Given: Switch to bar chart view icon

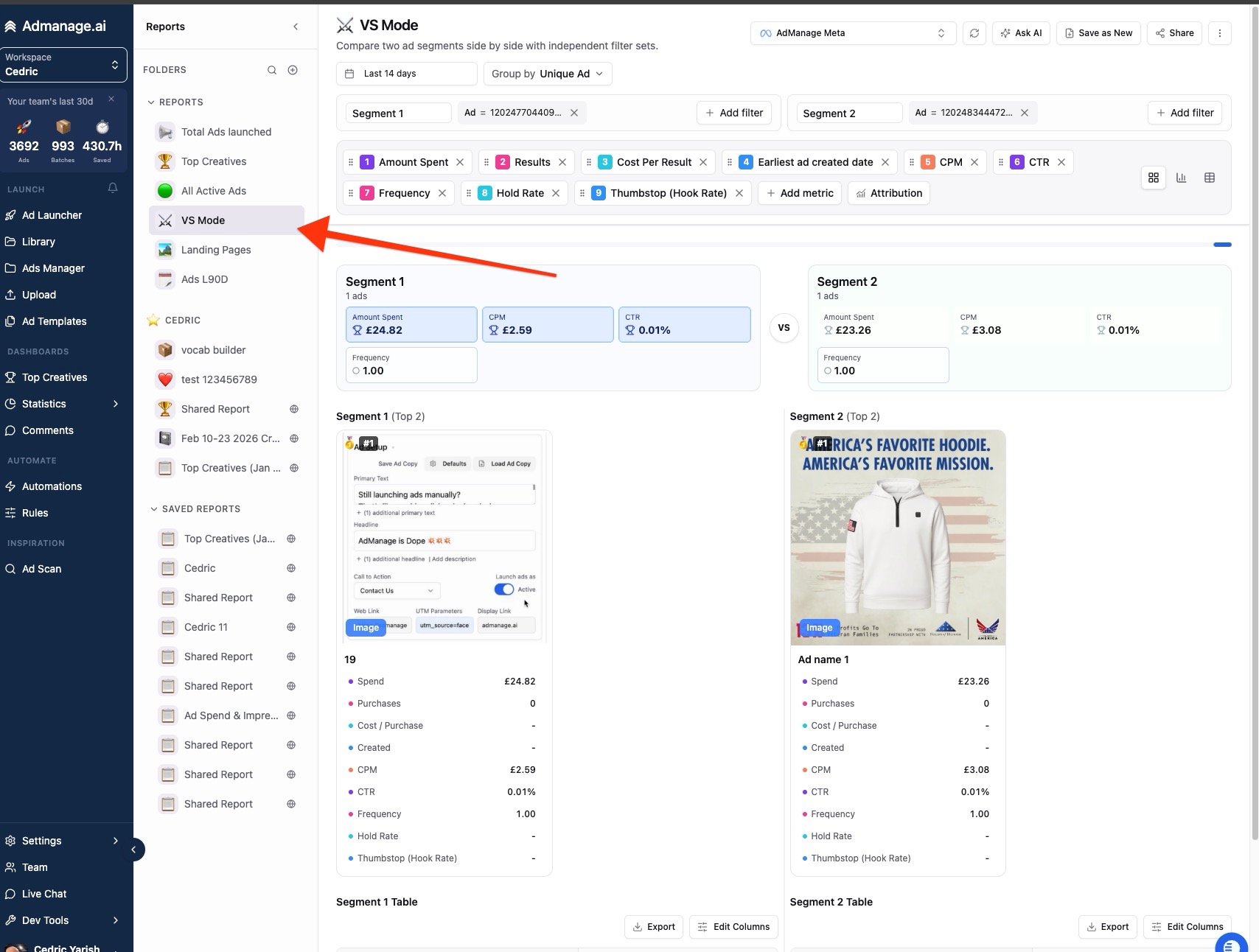Looking at the screenshot, I should tap(1182, 178).
